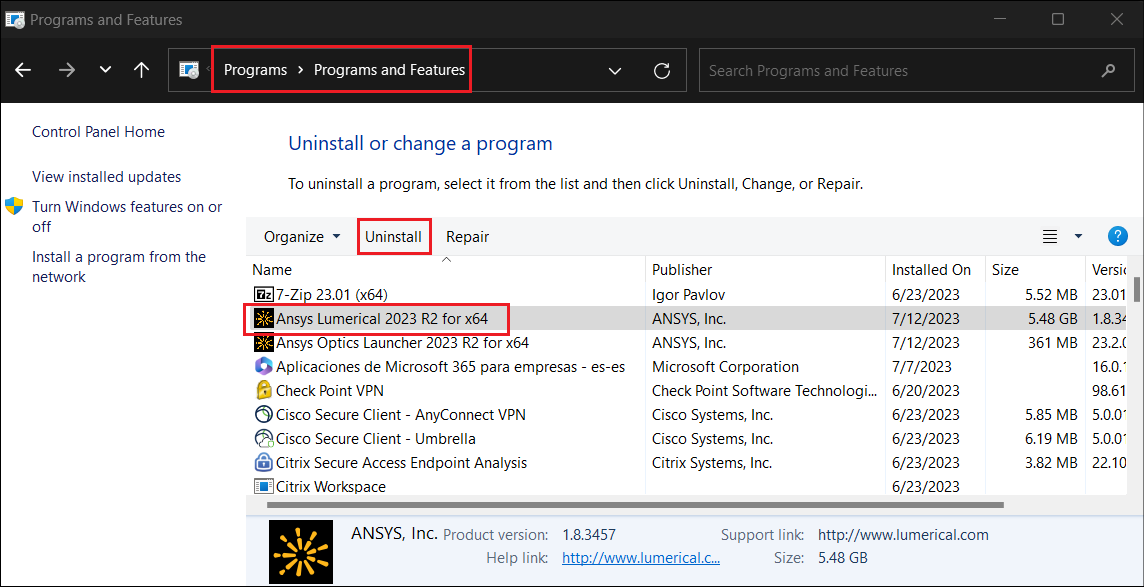Maximize the Programs and Features window
This screenshot has width=1144, height=587.
click(x=1058, y=19)
